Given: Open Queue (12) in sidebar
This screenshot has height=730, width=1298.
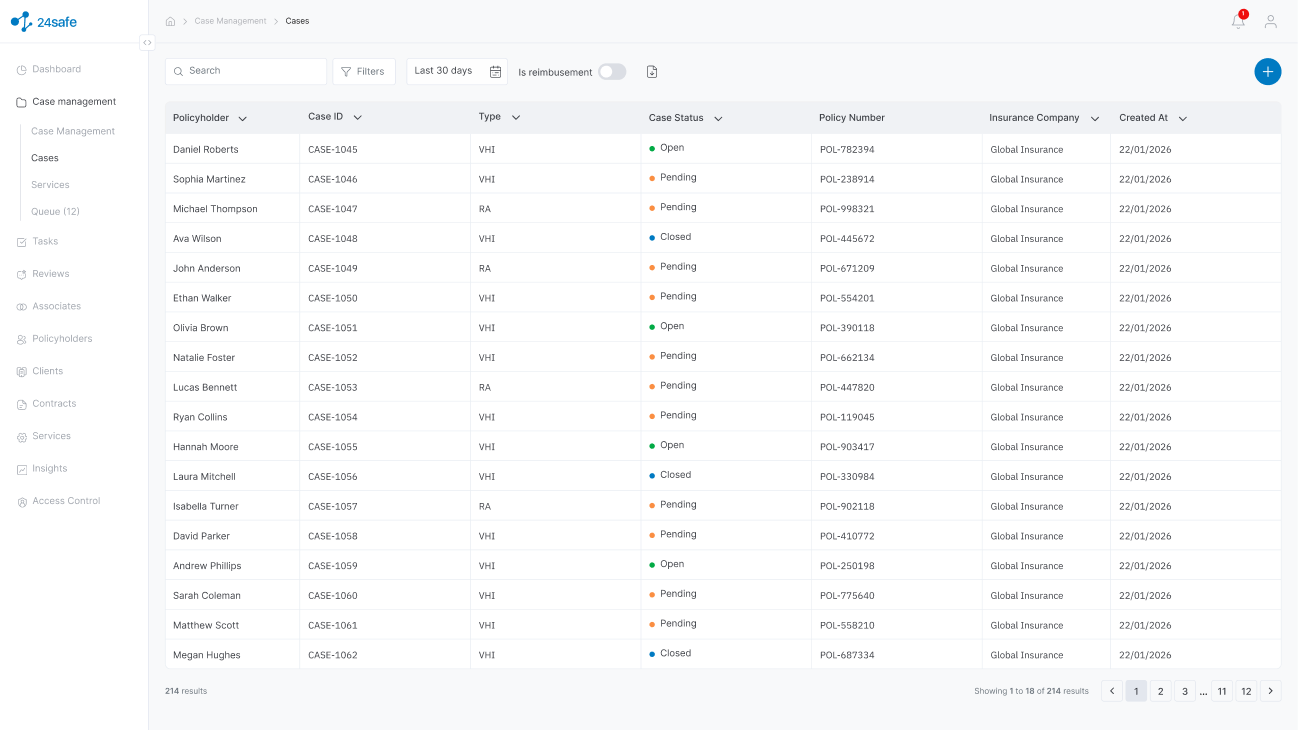Looking at the screenshot, I should [x=55, y=212].
